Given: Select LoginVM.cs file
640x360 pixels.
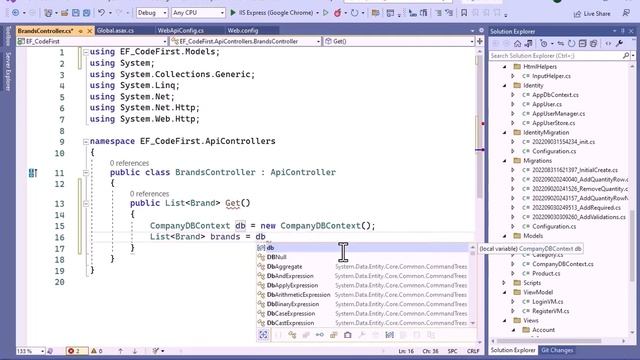Looking at the screenshot, I should [x=547, y=302].
